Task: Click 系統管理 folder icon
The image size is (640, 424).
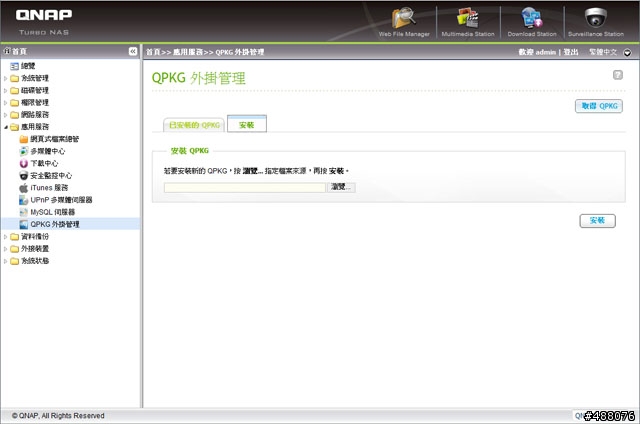Action: click(x=14, y=78)
